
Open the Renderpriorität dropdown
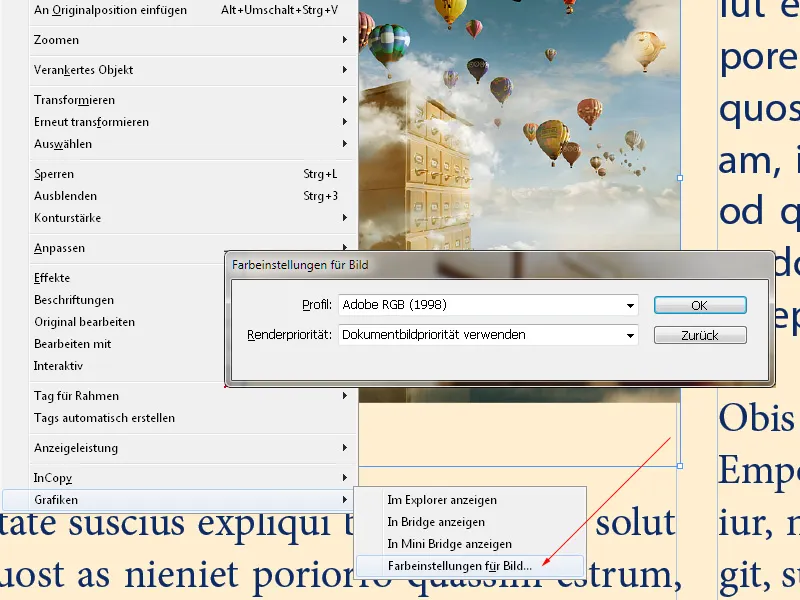[x=488, y=335]
